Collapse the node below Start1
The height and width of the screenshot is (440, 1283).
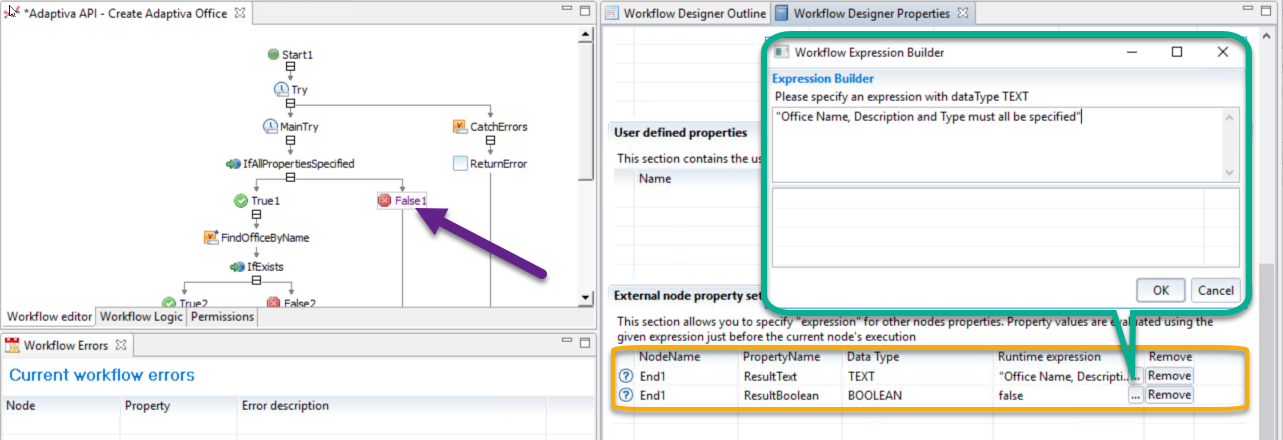pyautogui.click(x=290, y=68)
